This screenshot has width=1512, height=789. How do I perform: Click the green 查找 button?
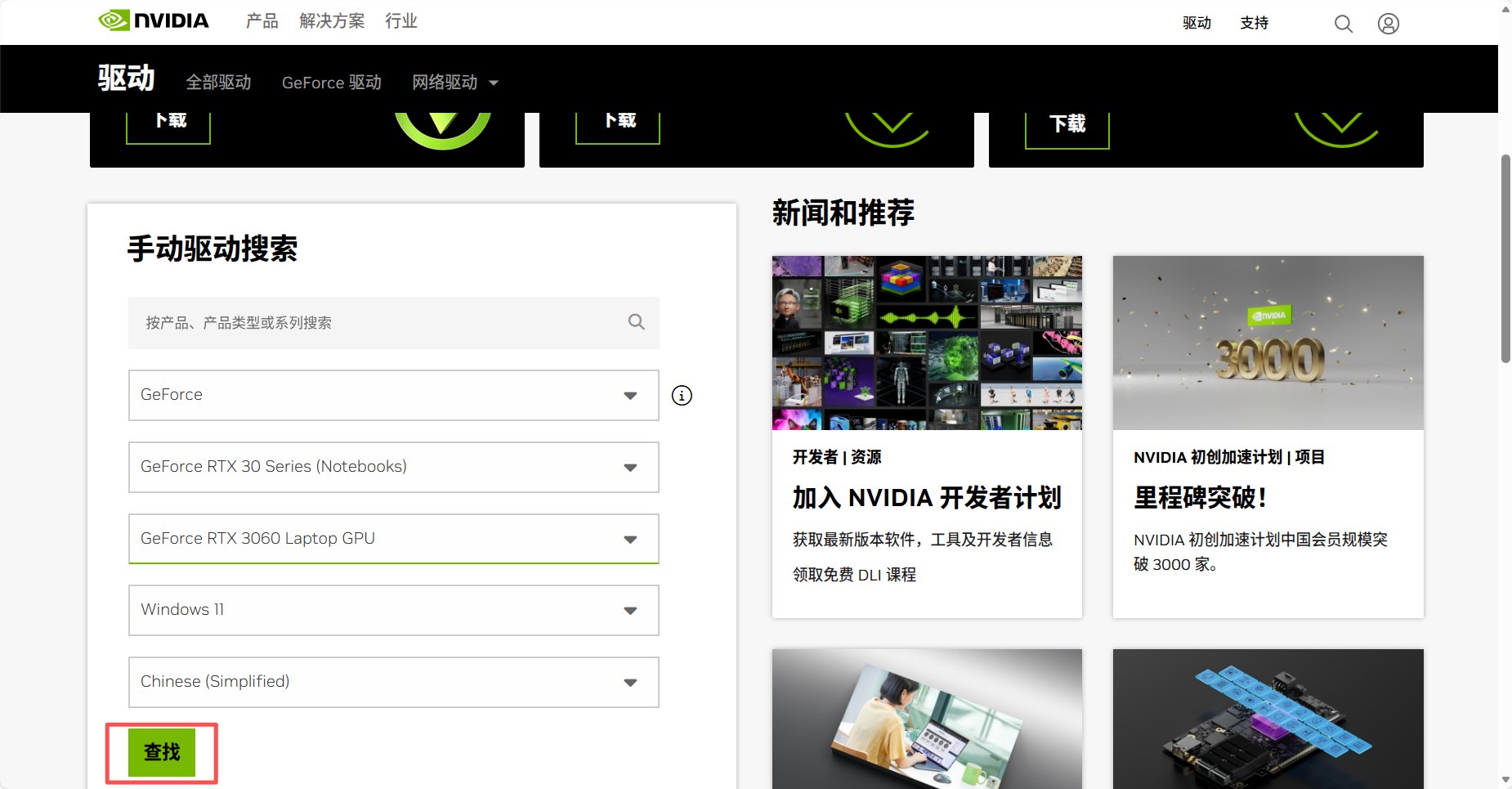(162, 752)
